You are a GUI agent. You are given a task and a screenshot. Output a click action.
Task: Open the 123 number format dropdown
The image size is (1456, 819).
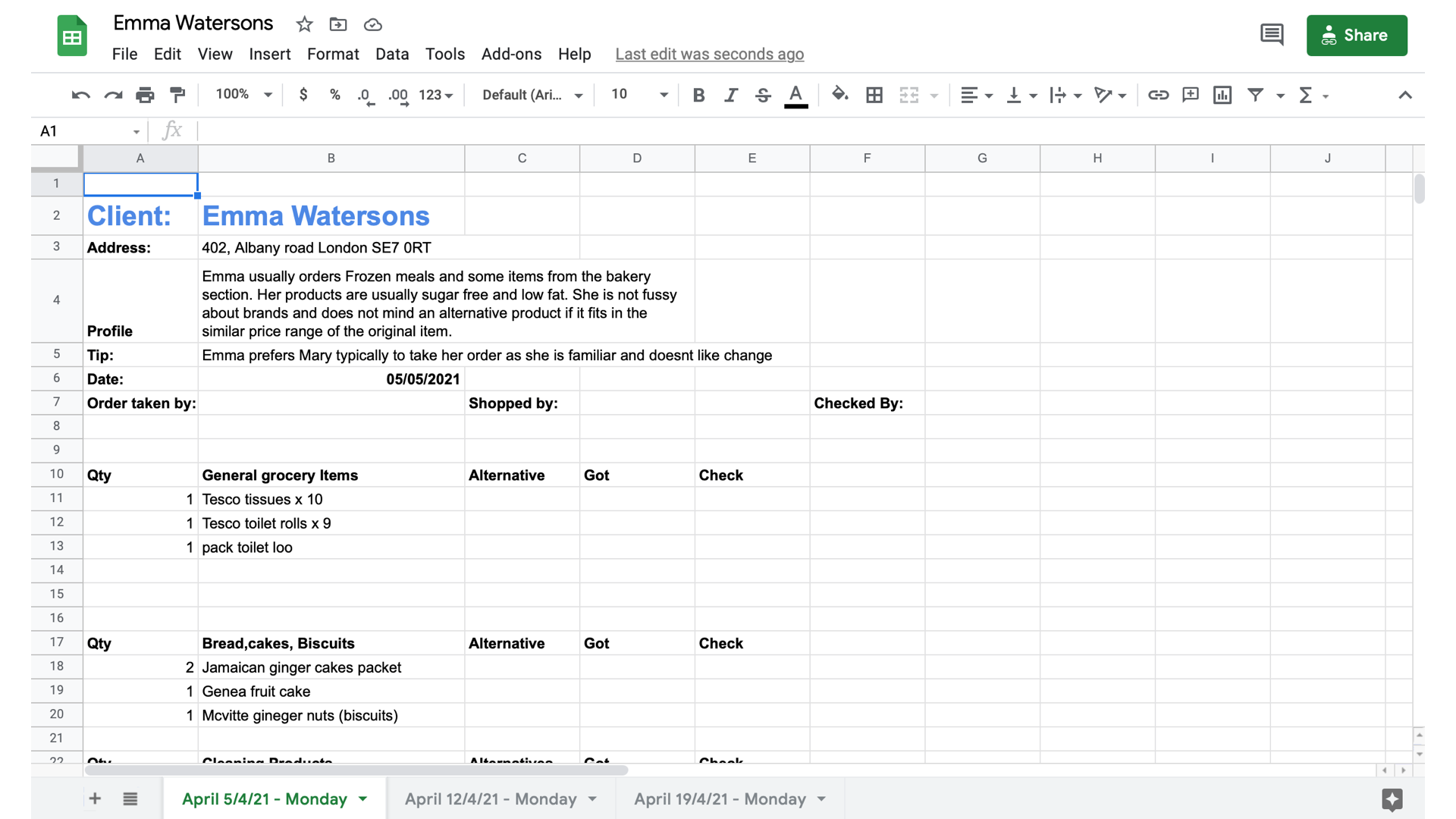436,95
